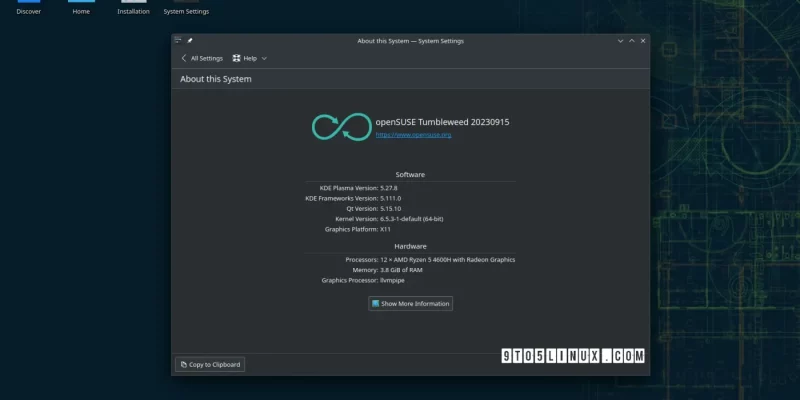Open the www.opensuse.org link
Image resolution: width=800 pixels, height=400 pixels.
413,135
